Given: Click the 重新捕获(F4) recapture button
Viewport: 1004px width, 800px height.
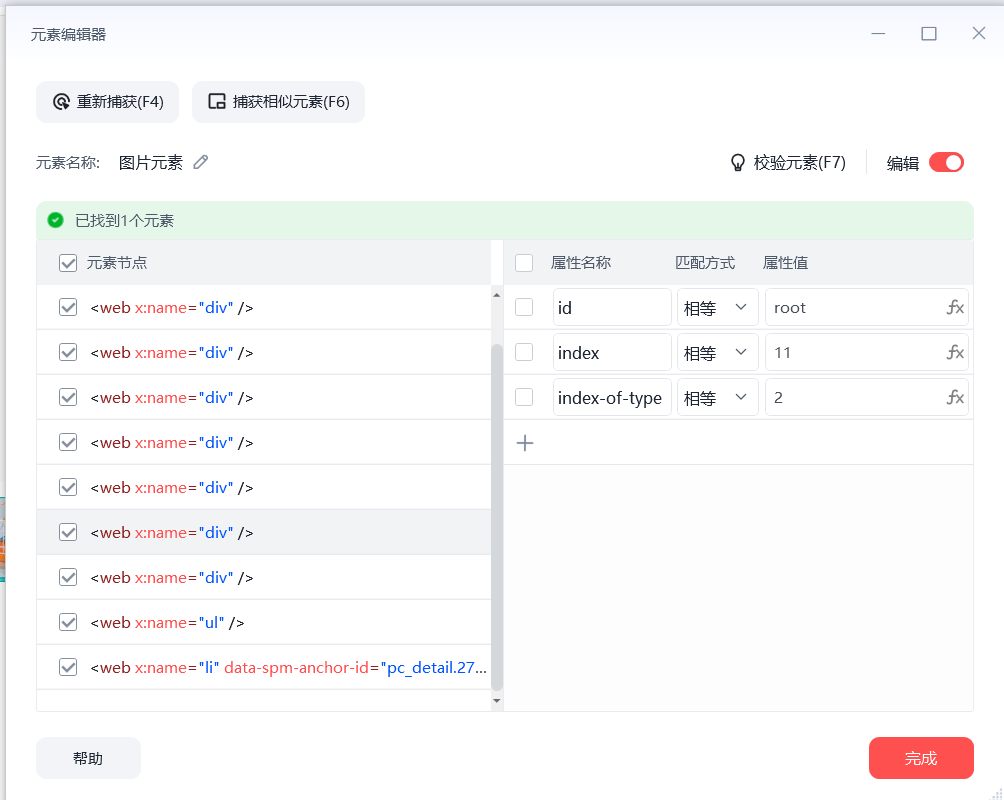Looking at the screenshot, I should [107, 102].
